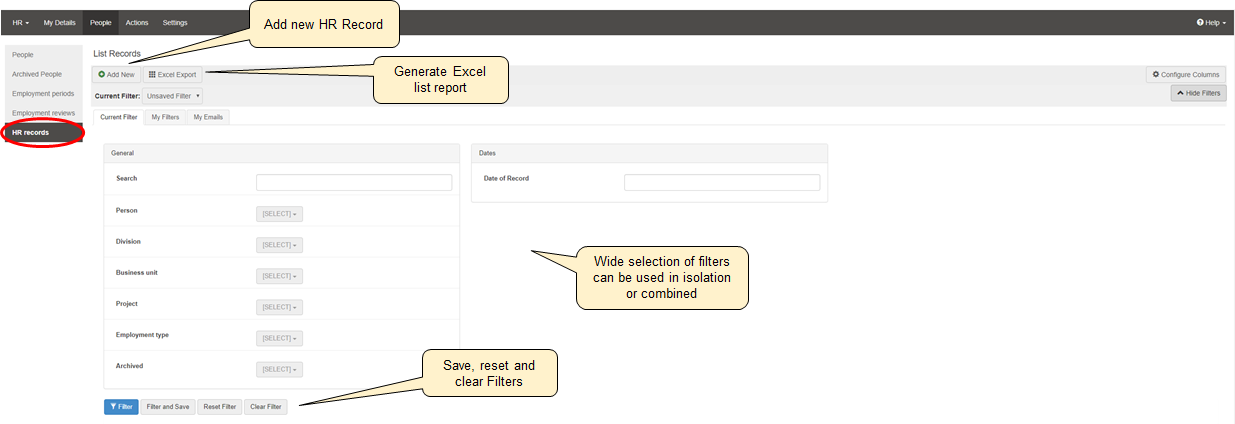Export the list with Excel Export
Screen dimensions: 1235x424
[172, 74]
